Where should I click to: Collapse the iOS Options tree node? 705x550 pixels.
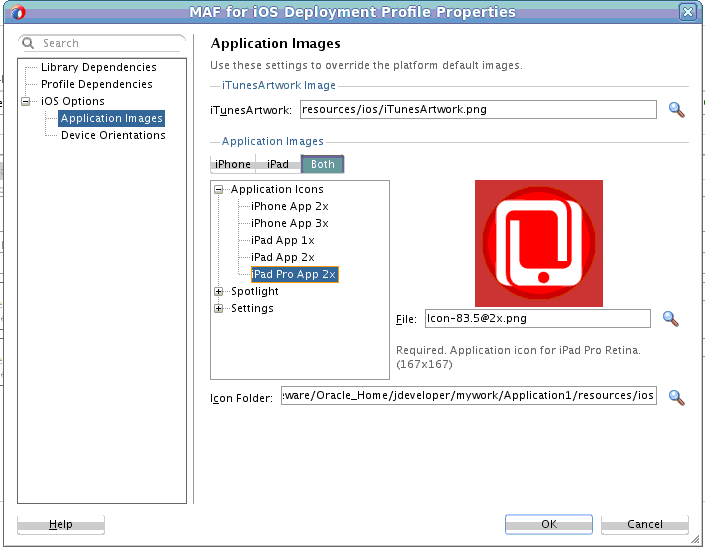click(26, 101)
